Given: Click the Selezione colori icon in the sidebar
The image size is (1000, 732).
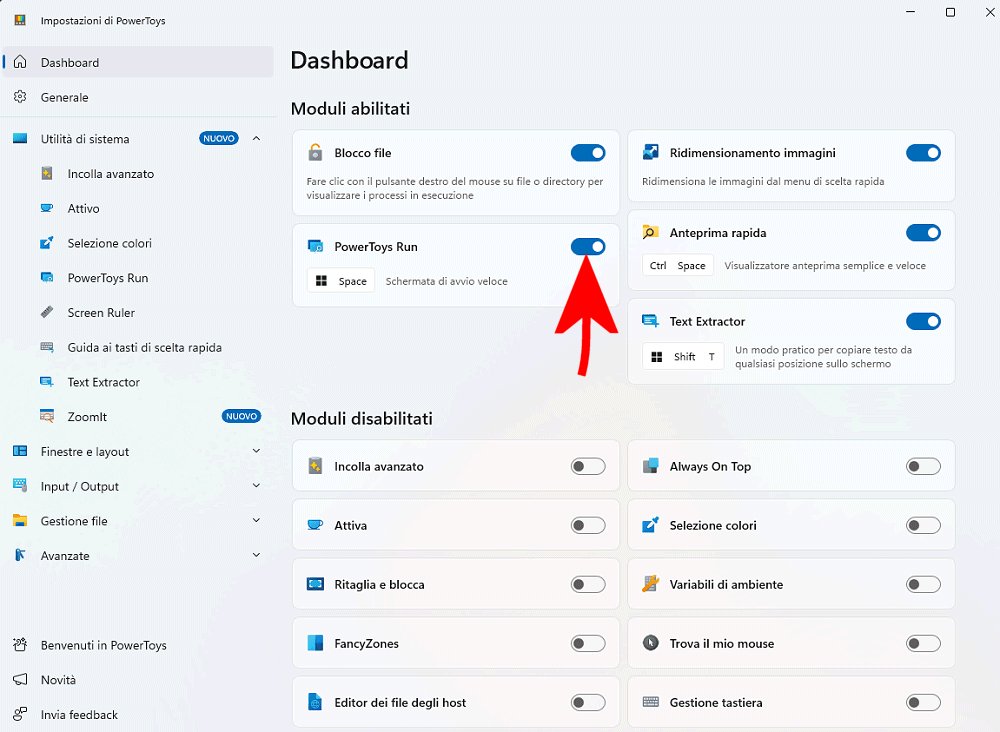Looking at the screenshot, I should [x=47, y=243].
